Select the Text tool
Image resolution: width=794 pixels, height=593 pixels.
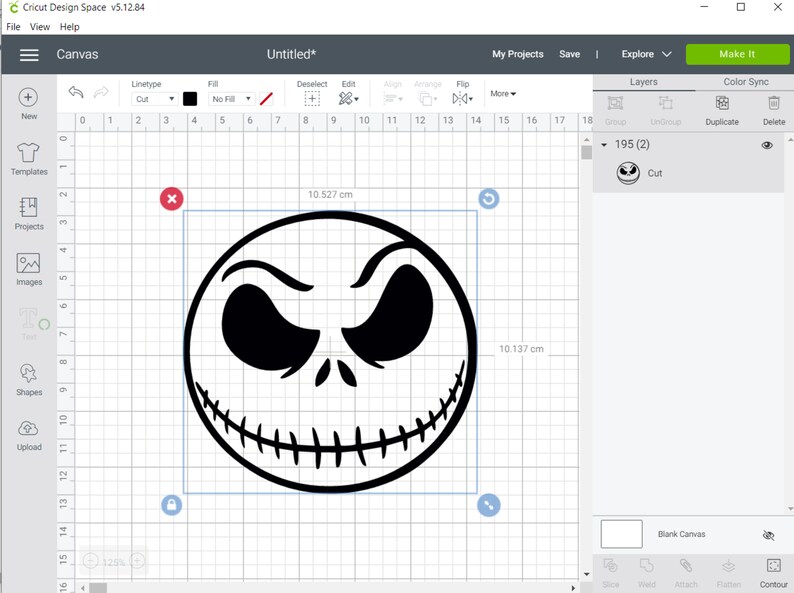pos(29,324)
